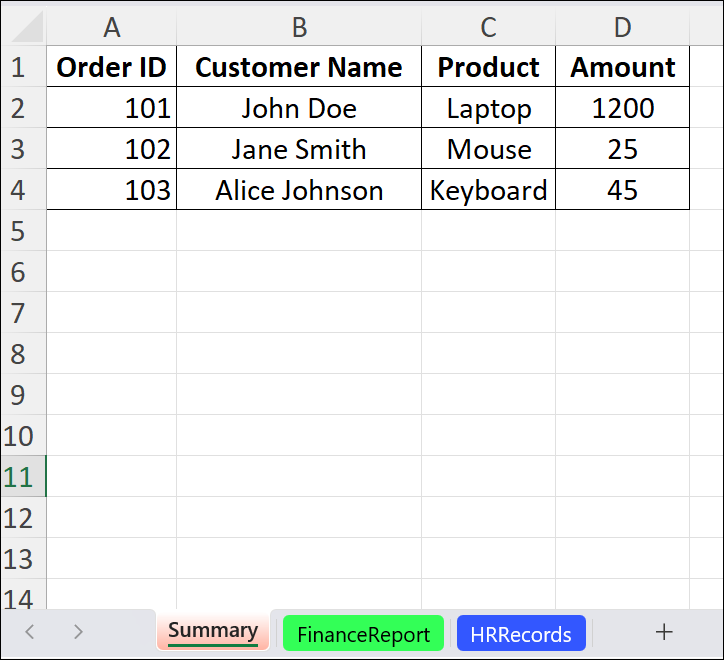This screenshot has height=660, width=724.
Task: Click the next sheet arrow
Action: click(78, 631)
